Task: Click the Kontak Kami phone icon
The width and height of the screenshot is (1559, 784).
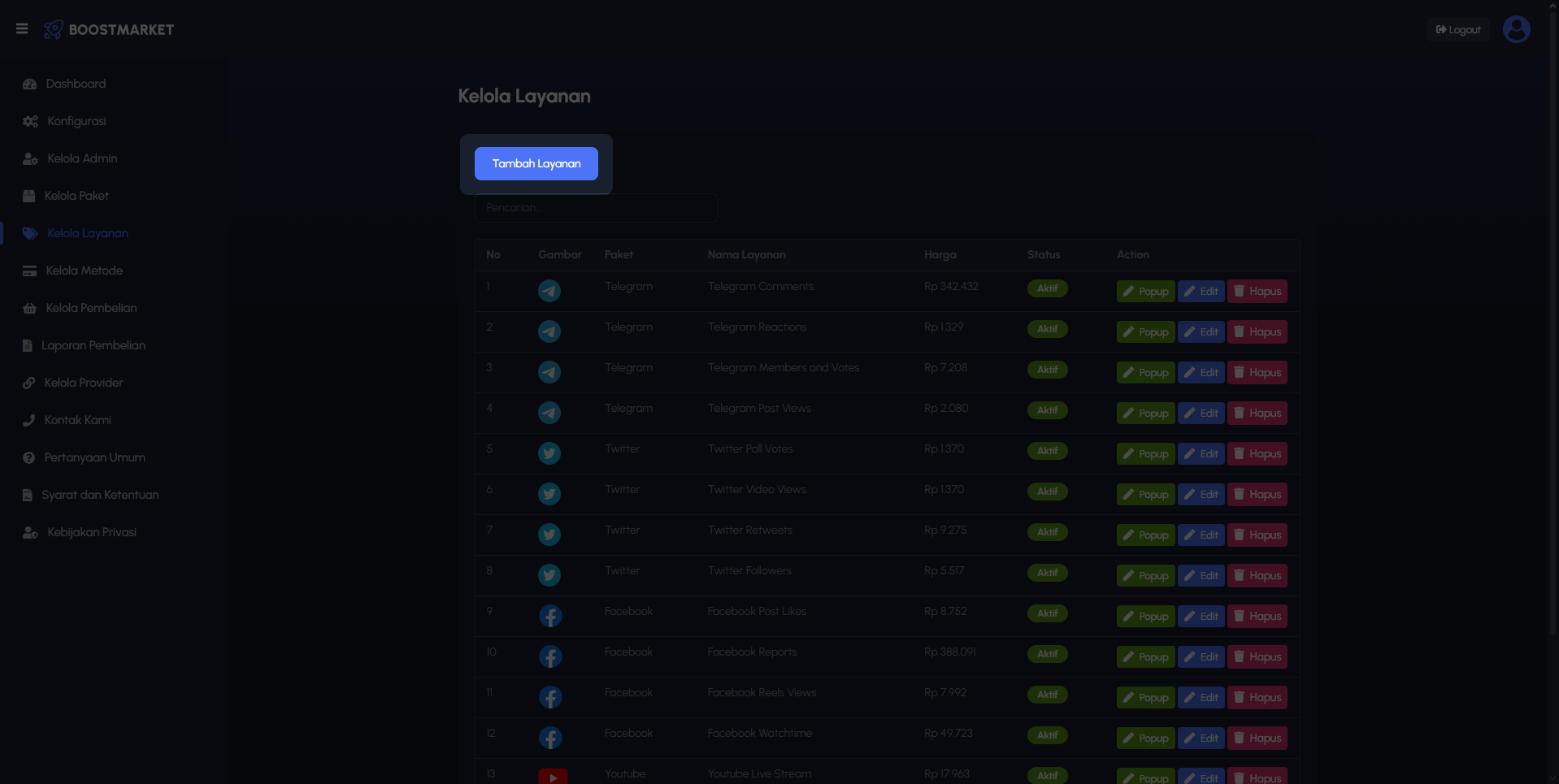Action: pyautogui.click(x=29, y=420)
